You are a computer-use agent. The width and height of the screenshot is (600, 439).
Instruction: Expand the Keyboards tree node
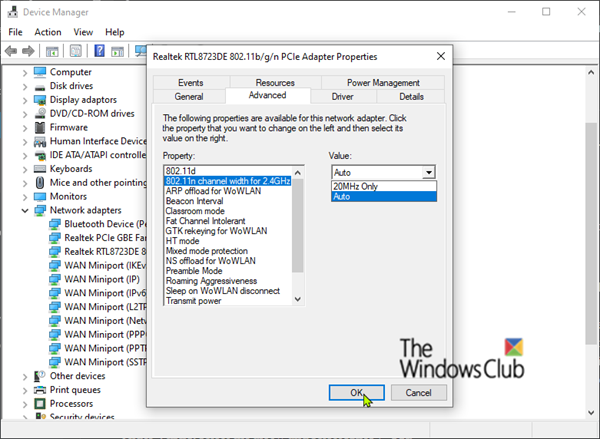[25, 169]
